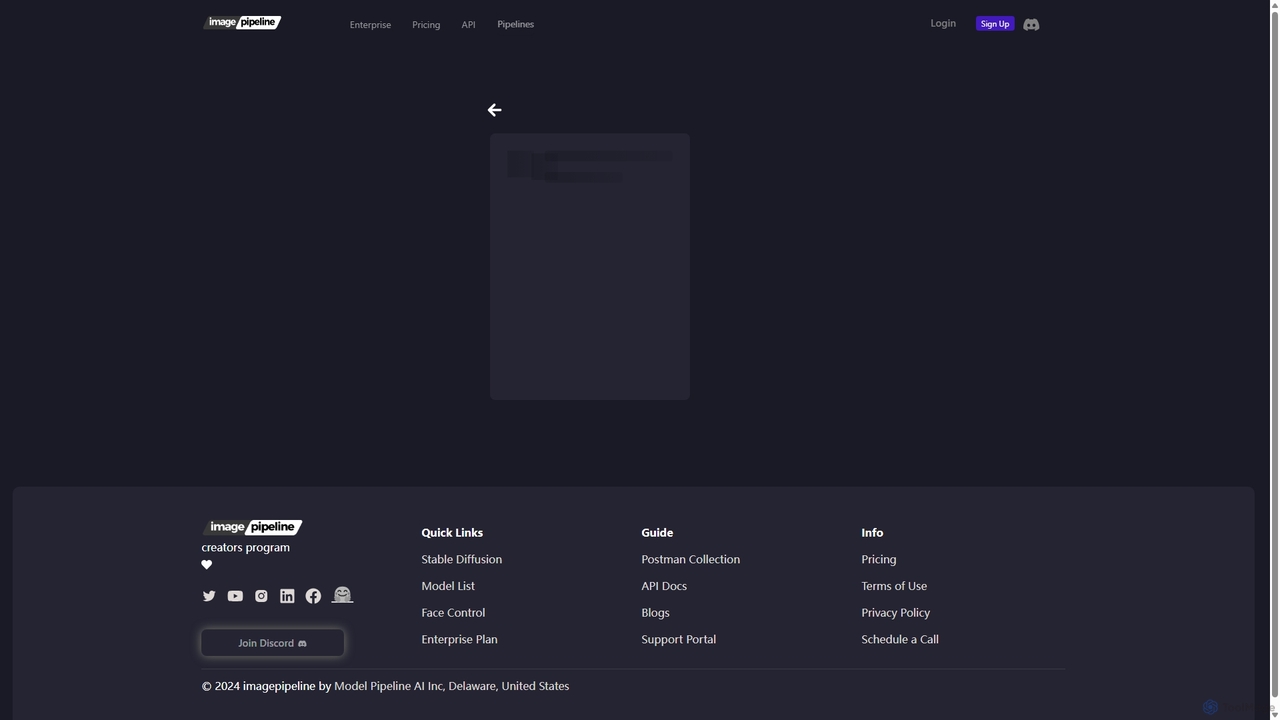Image resolution: width=1280 pixels, height=720 pixels.
Task: Open Discord icon in top navigation
Action: click(1031, 24)
